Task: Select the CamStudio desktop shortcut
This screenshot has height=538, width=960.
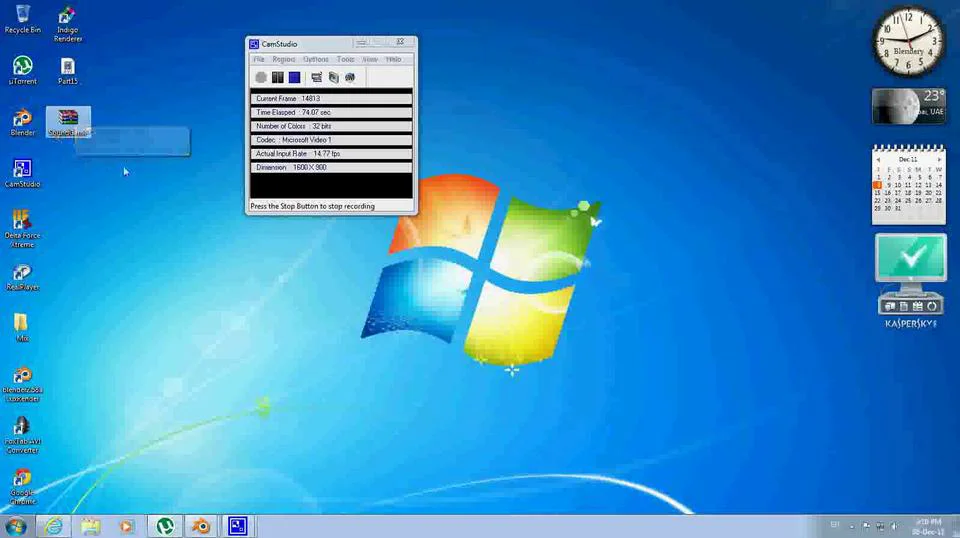Action: click(x=23, y=173)
